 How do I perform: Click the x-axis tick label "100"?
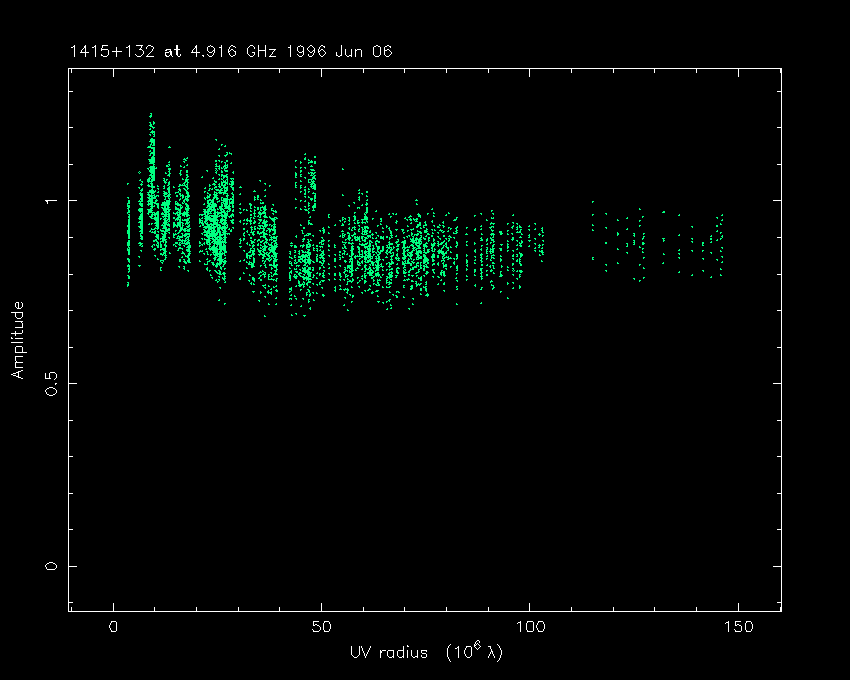(x=530, y=627)
